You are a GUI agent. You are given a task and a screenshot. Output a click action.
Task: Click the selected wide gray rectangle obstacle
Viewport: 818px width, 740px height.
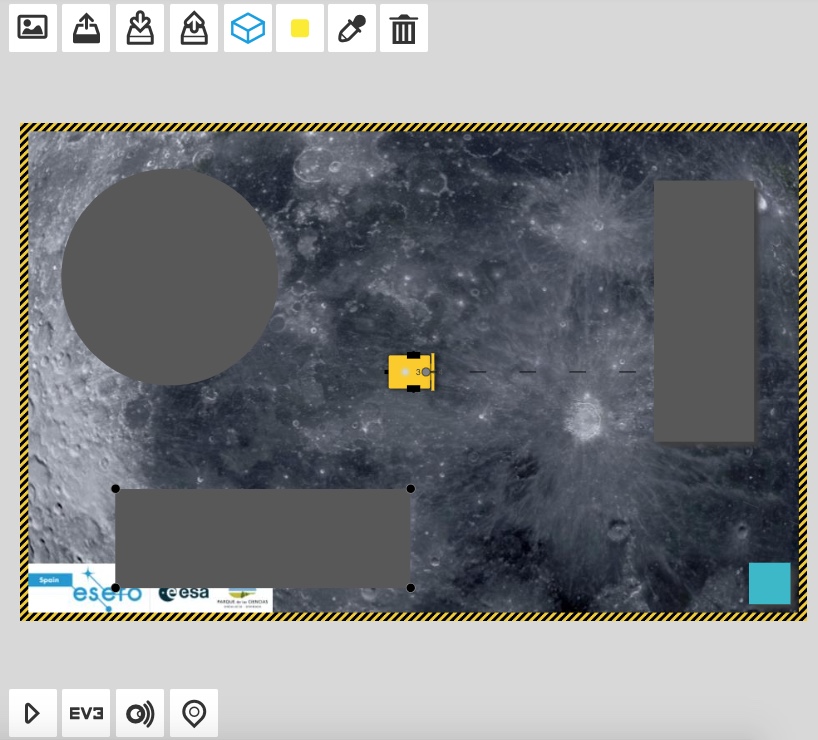[263, 538]
